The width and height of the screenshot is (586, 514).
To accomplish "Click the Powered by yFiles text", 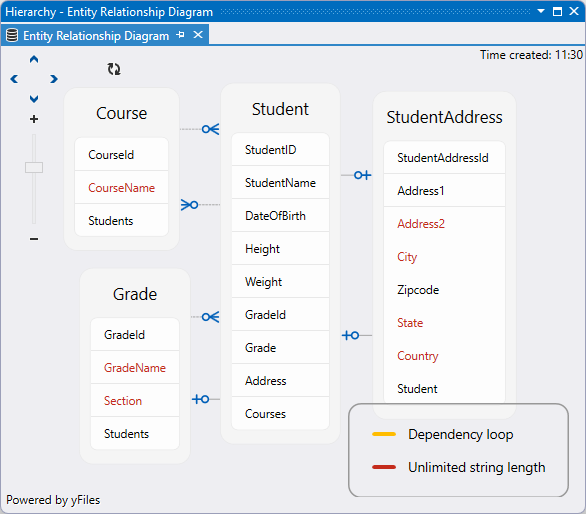I will coord(53,500).
